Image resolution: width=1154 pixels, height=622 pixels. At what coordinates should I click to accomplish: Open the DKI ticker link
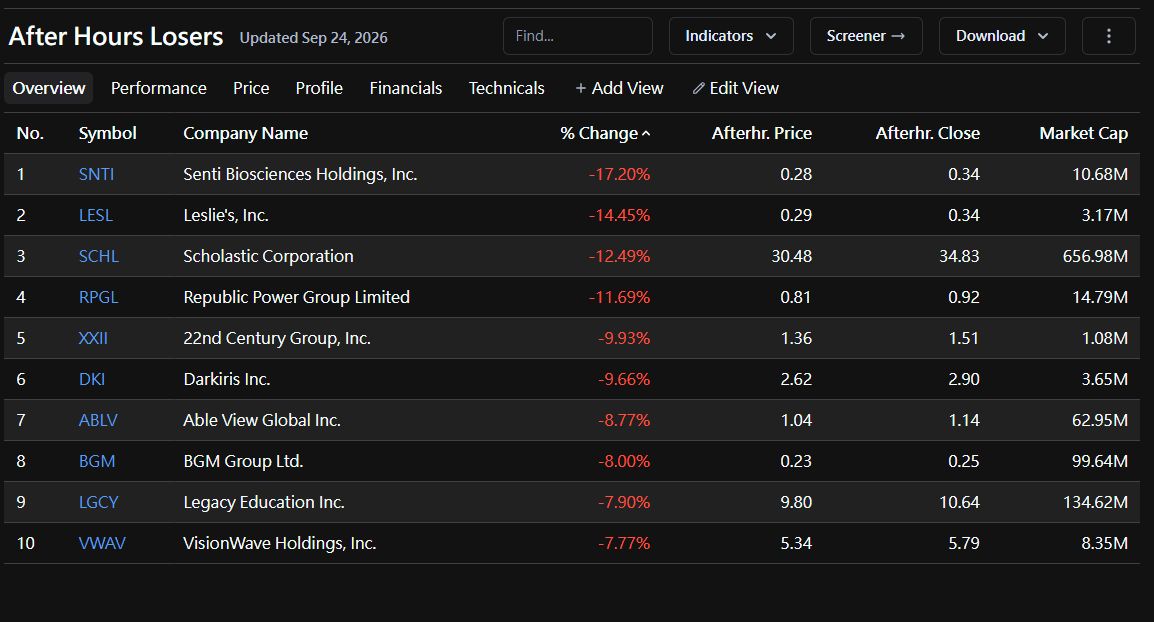coord(92,380)
